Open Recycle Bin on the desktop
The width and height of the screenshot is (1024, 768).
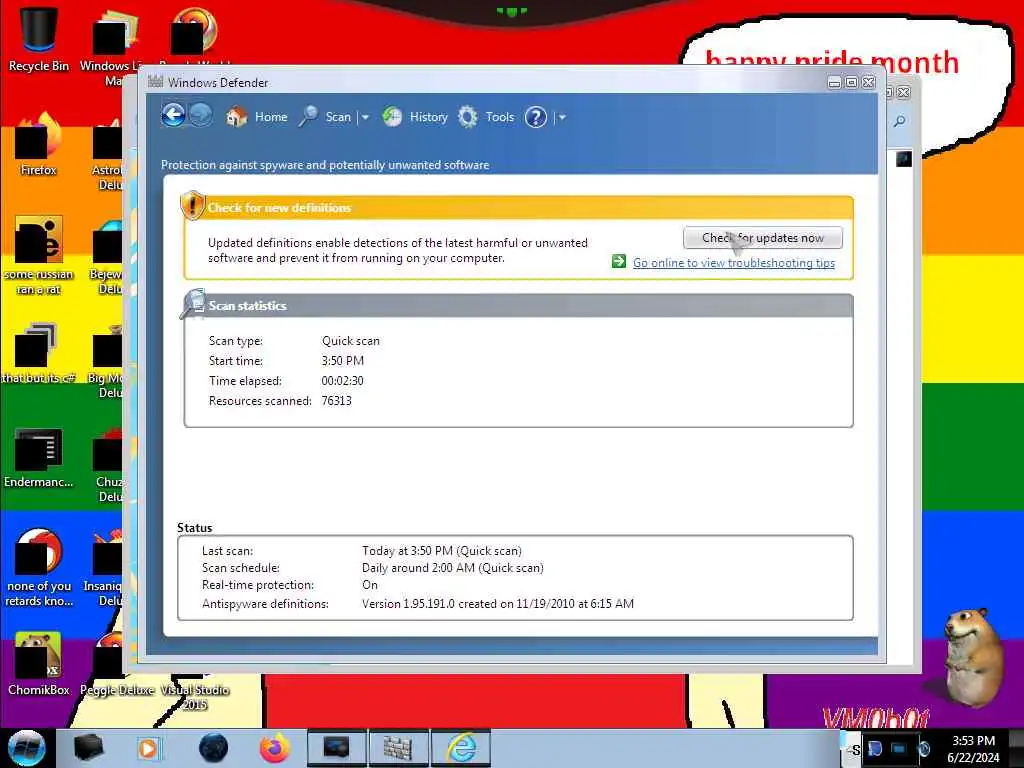coord(39,39)
